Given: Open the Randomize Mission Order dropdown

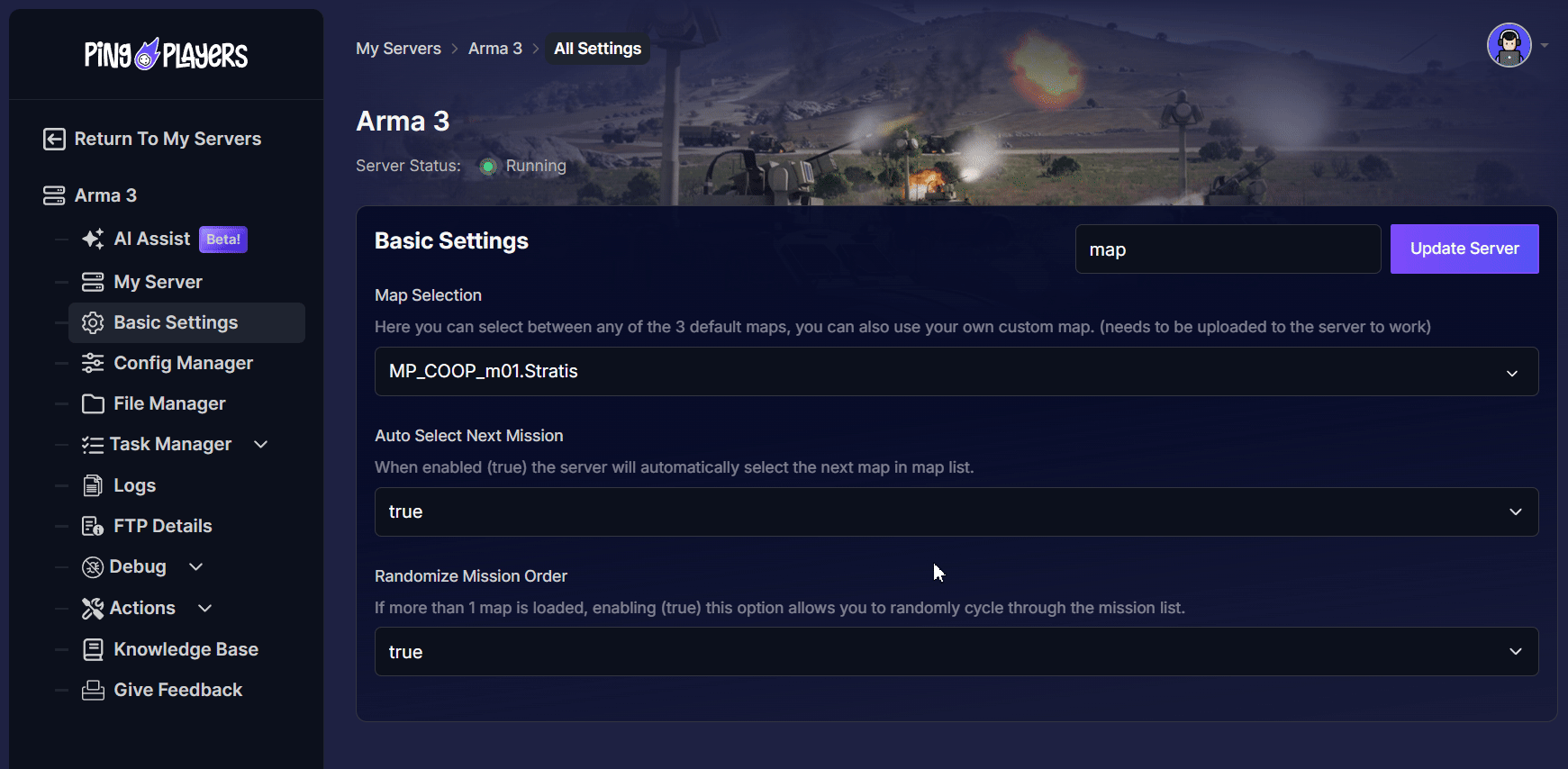Looking at the screenshot, I should click(956, 652).
